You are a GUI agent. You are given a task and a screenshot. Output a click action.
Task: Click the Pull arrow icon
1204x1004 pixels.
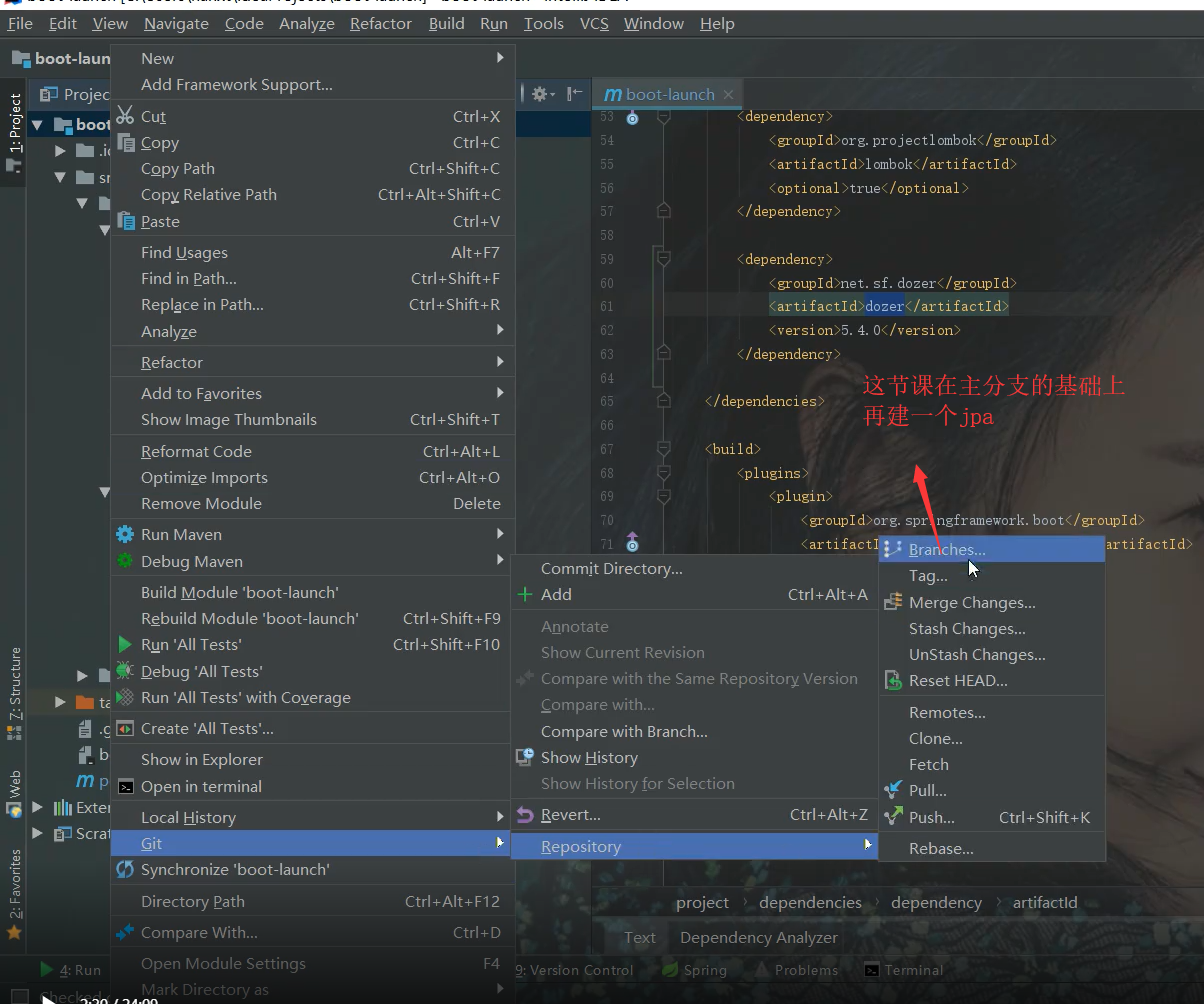(893, 790)
